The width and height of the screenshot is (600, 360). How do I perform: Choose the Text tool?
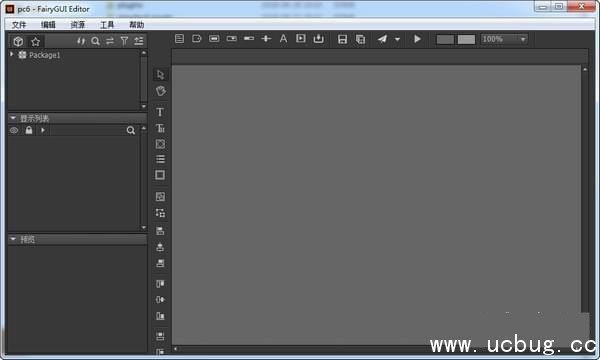160,112
